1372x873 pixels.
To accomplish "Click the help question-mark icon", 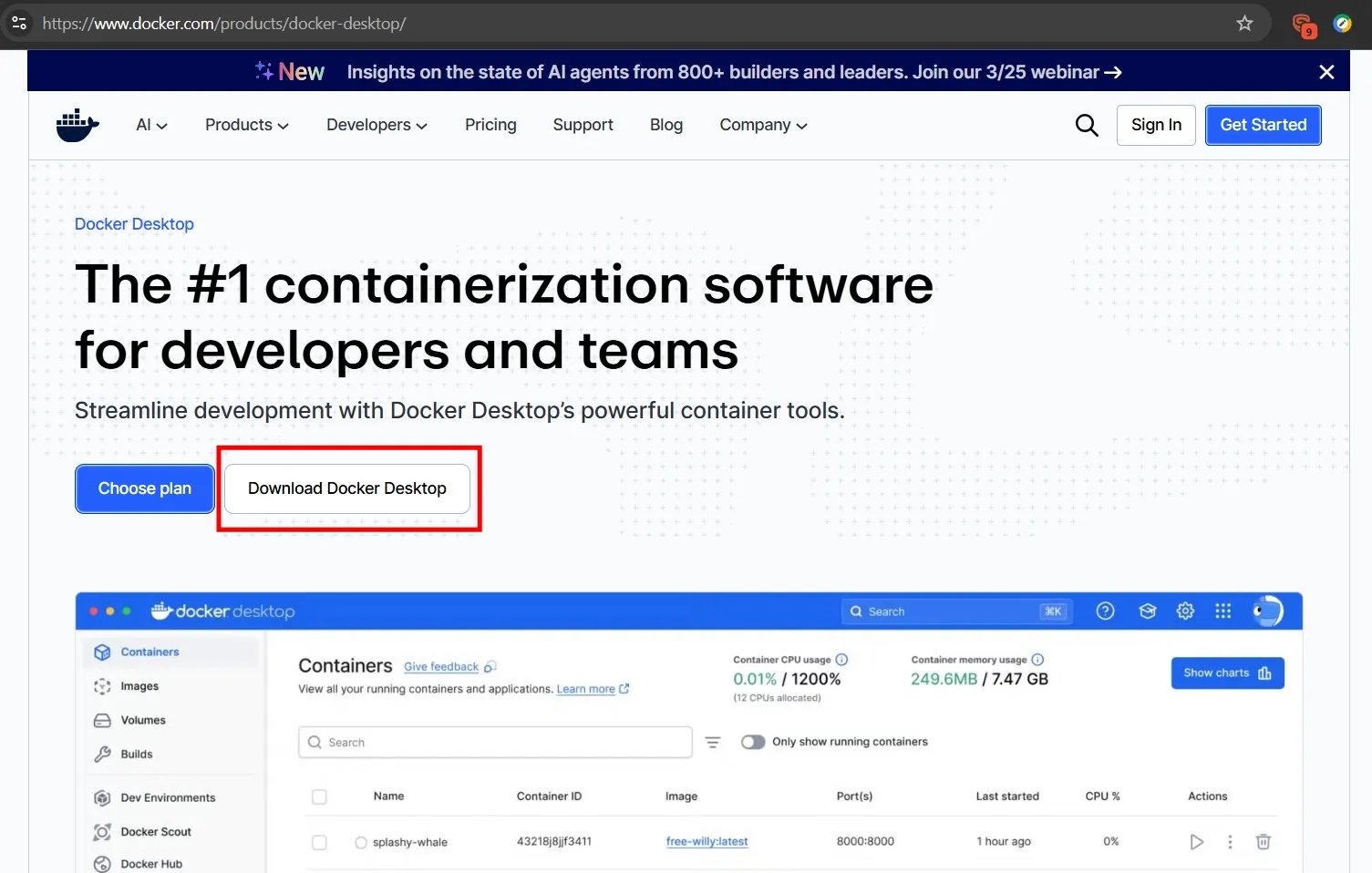I will pos(1105,611).
